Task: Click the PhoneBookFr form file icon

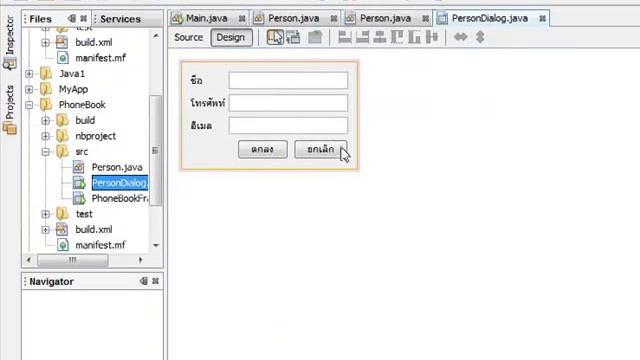Action: (79, 198)
